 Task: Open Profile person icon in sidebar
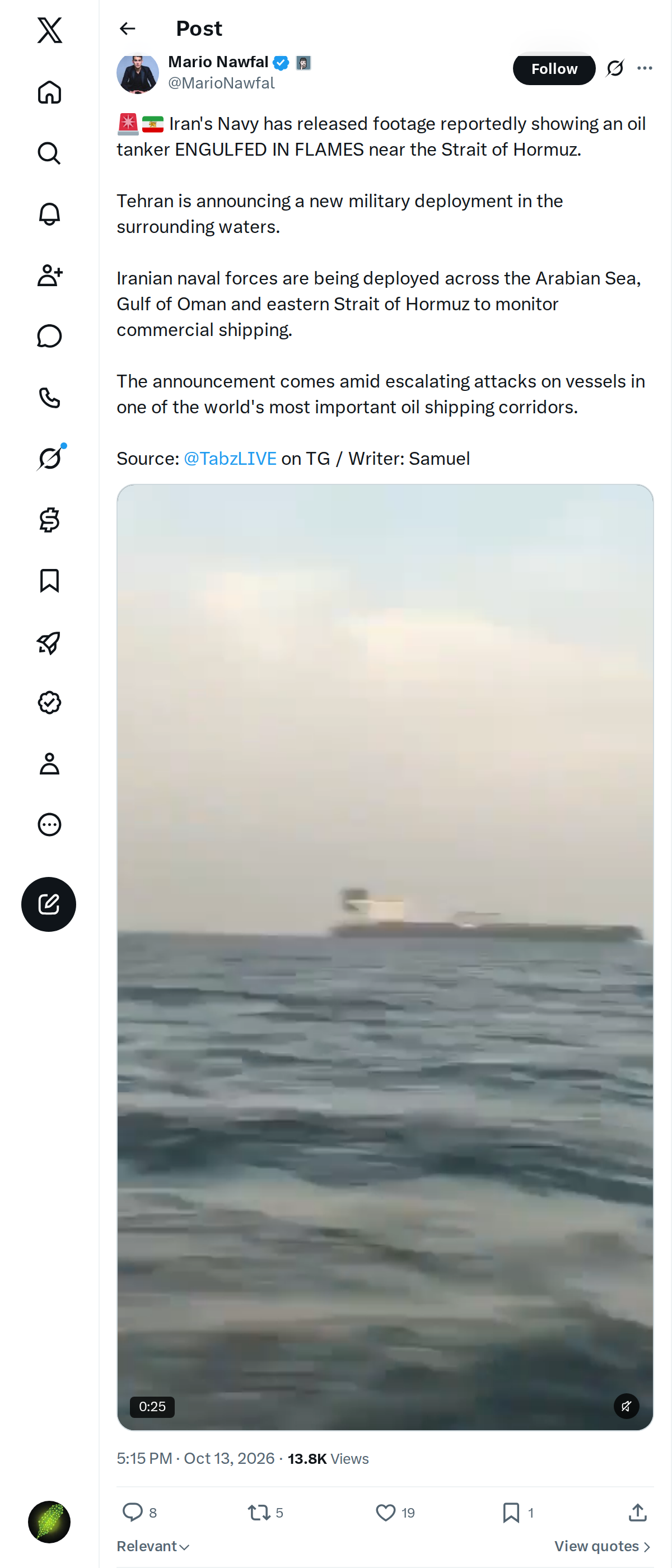click(x=49, y=763)
